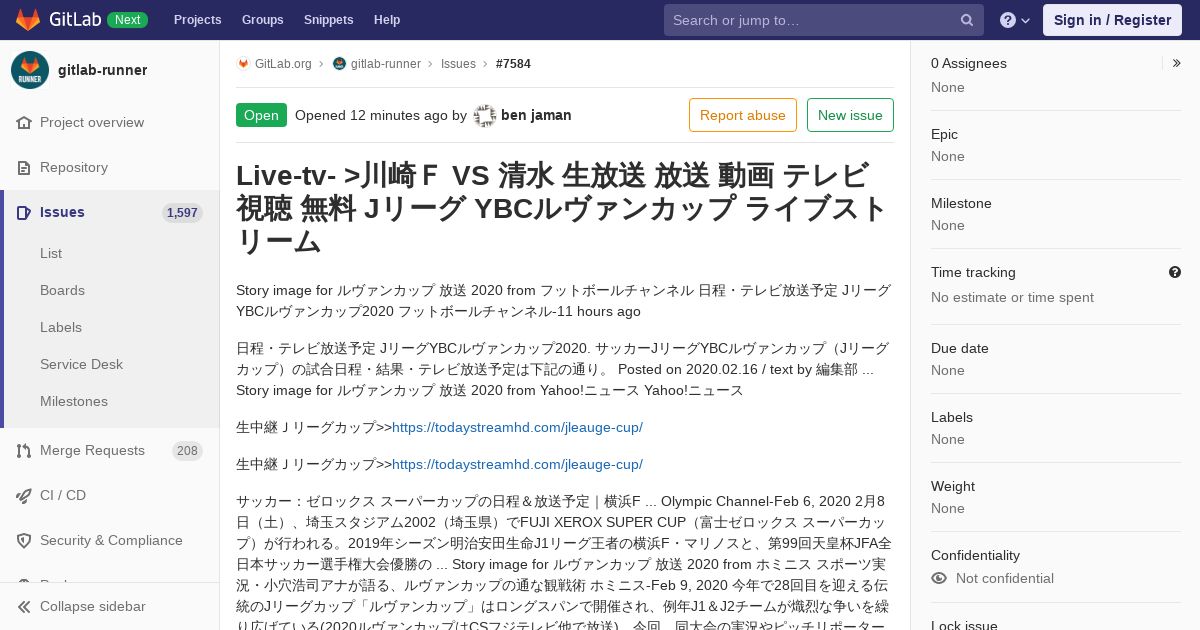This screenshot has width=1200, height=630.
Task: Click the Time tracking help icon
Action: tap(1175, 272)
